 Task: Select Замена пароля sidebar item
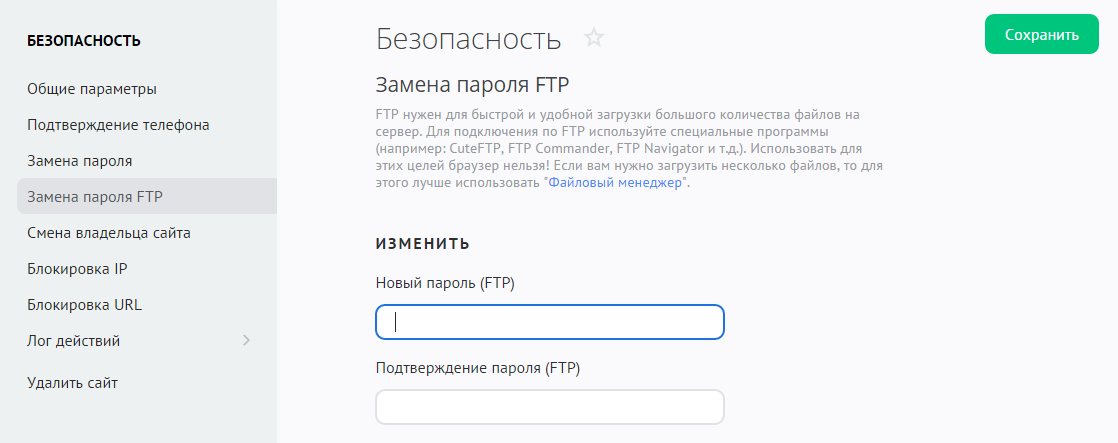[80, 160]
